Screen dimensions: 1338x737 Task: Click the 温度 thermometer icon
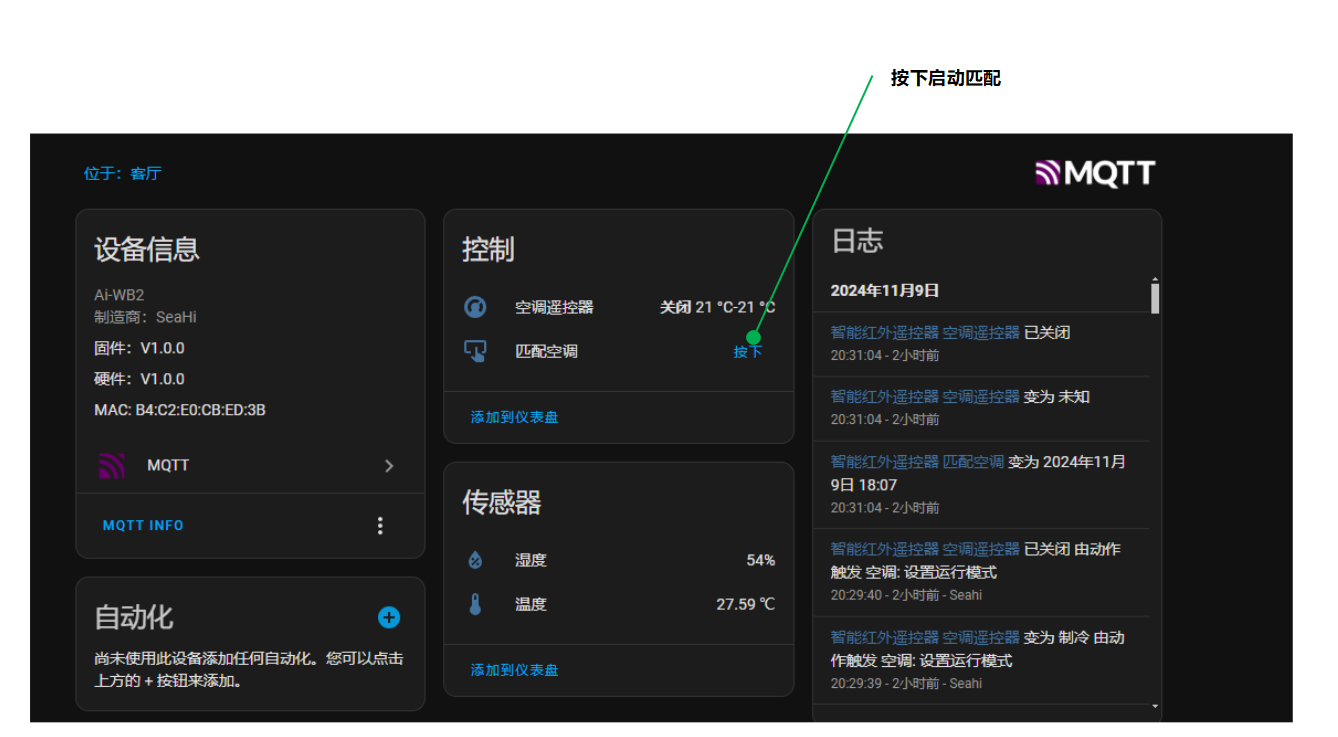pos(475,604)
